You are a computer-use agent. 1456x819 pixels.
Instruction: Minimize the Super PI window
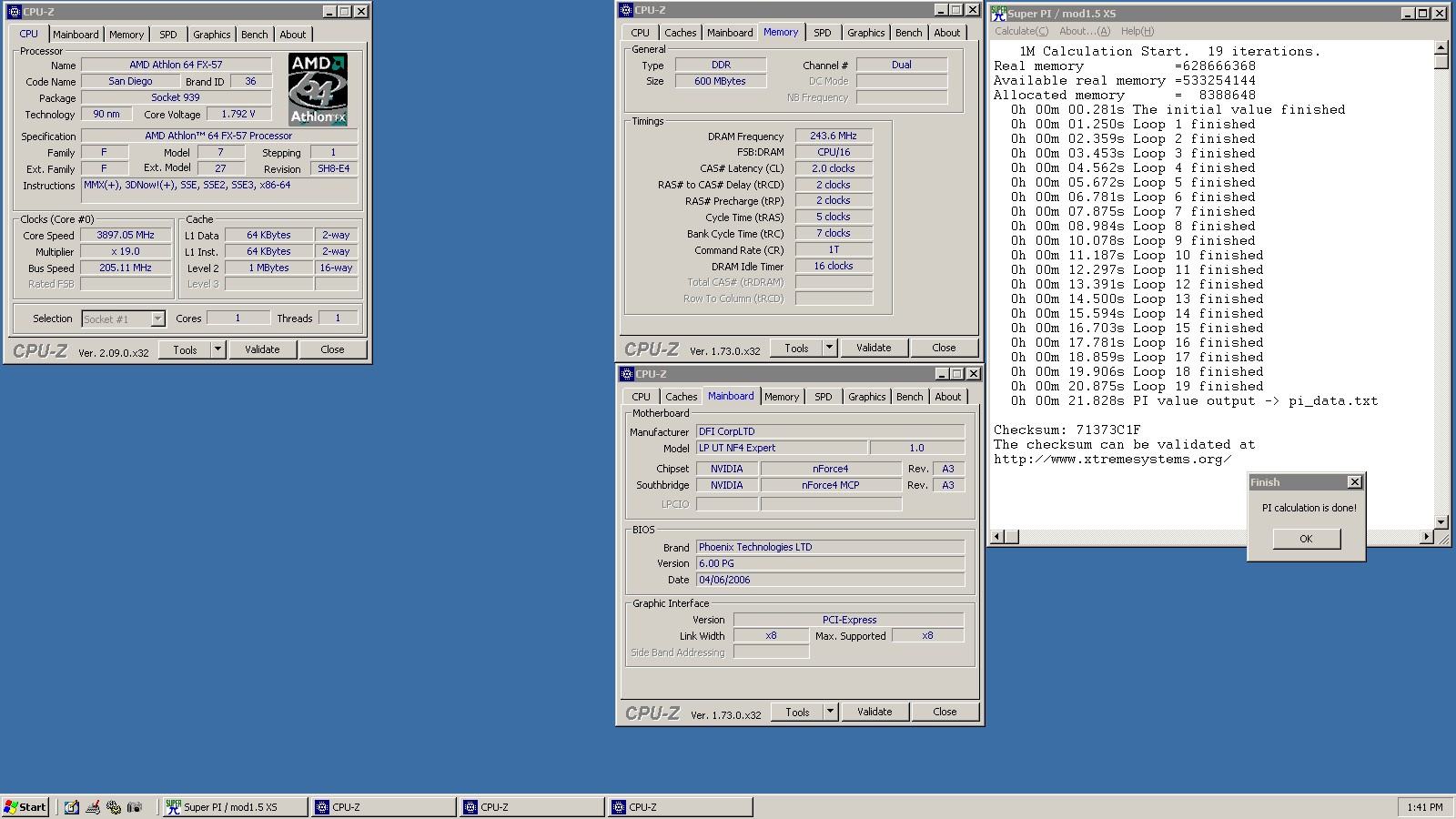pos(1407,13)
